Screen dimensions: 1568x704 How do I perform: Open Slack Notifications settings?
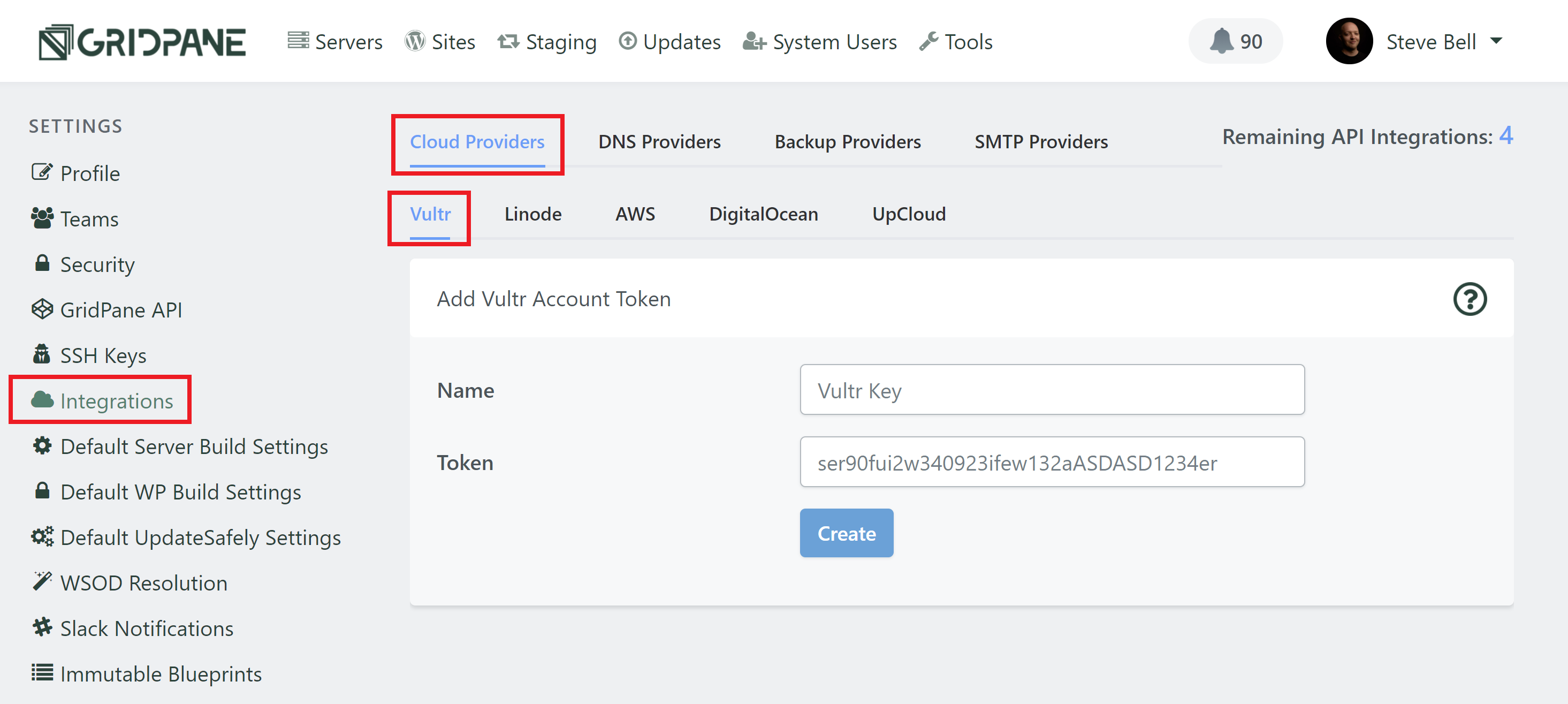point(132,628)
